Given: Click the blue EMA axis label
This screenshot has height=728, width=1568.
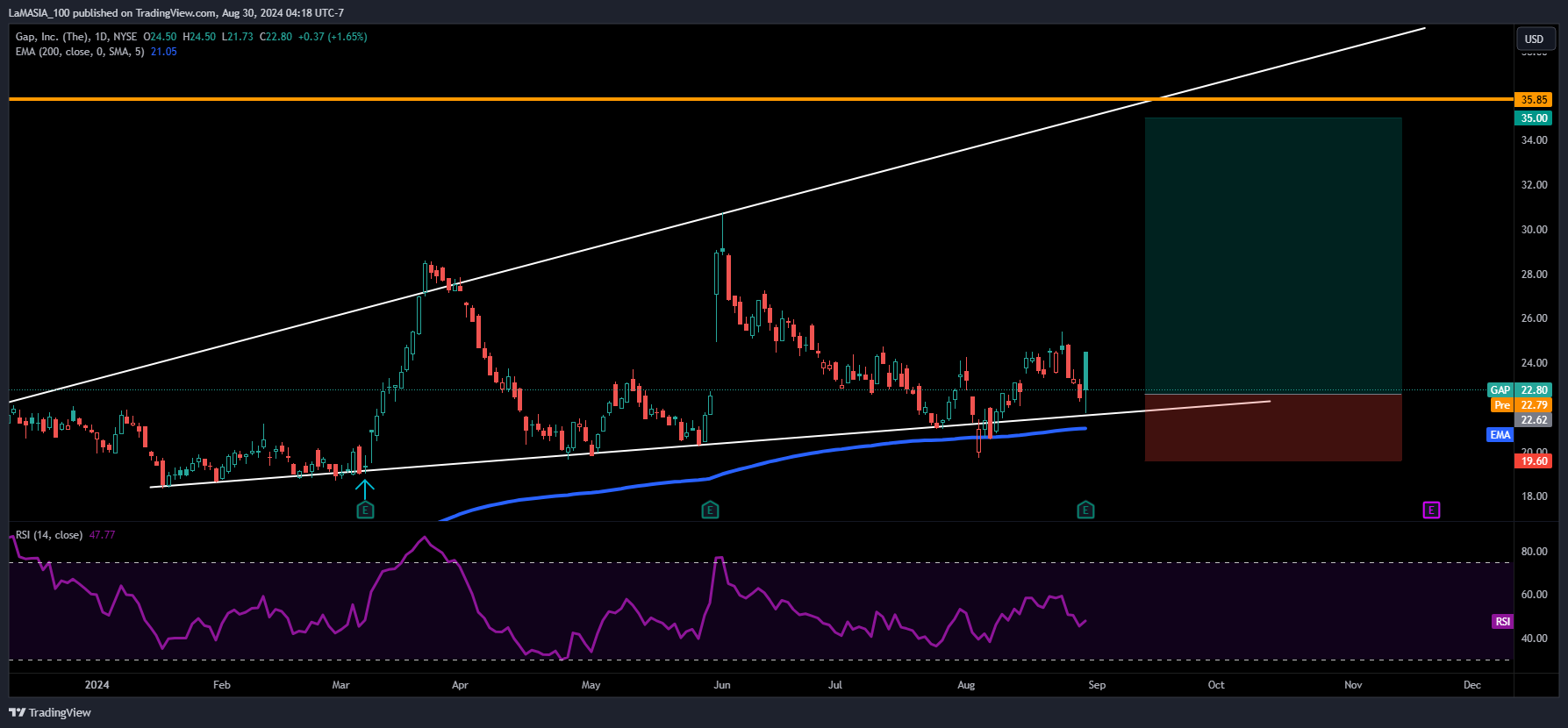Looking at the screenshot, I should point(1500,435).
